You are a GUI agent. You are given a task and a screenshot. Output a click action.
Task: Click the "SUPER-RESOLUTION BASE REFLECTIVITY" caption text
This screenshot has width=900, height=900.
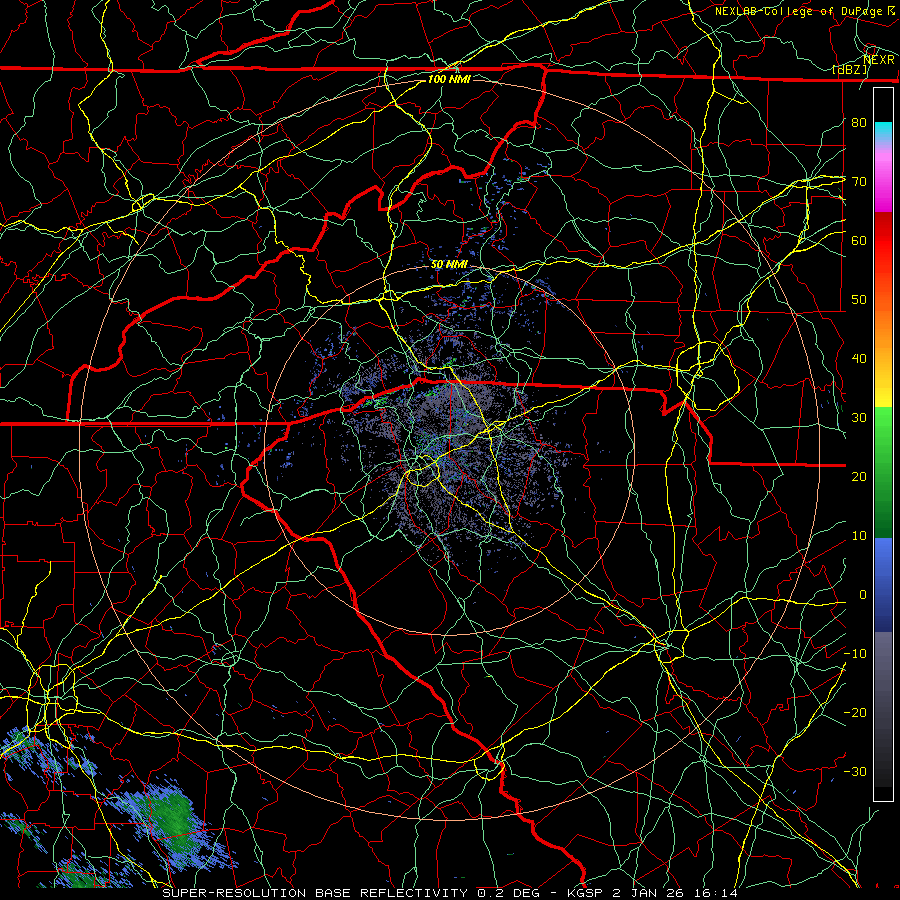click(315, 893)
